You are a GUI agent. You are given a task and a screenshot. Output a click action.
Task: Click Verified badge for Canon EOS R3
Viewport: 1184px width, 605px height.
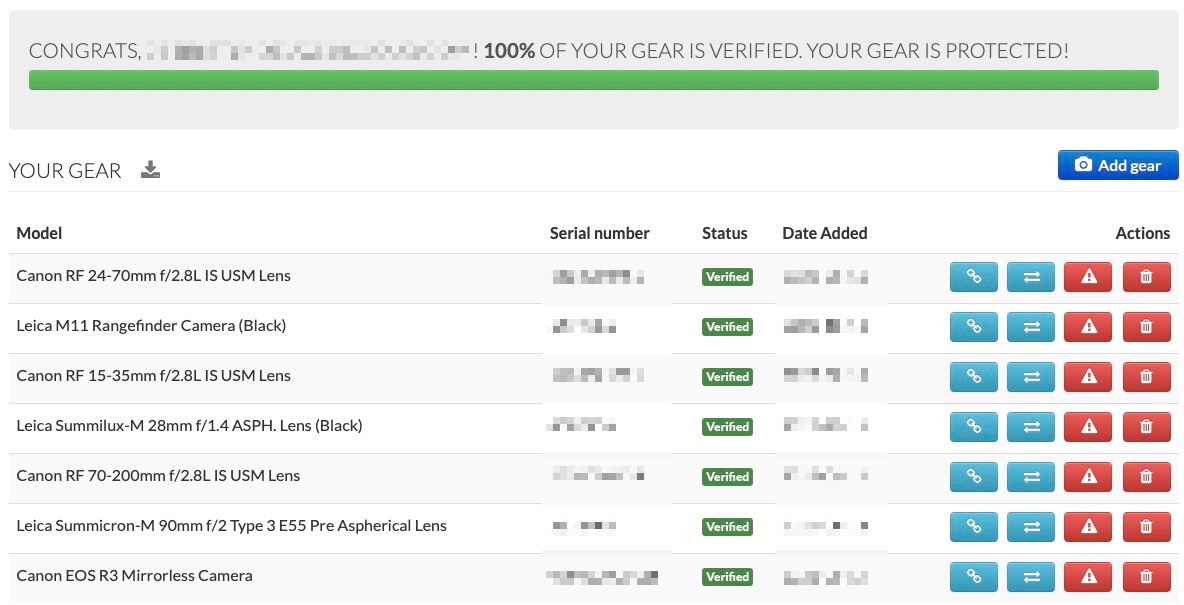(727, 576)
